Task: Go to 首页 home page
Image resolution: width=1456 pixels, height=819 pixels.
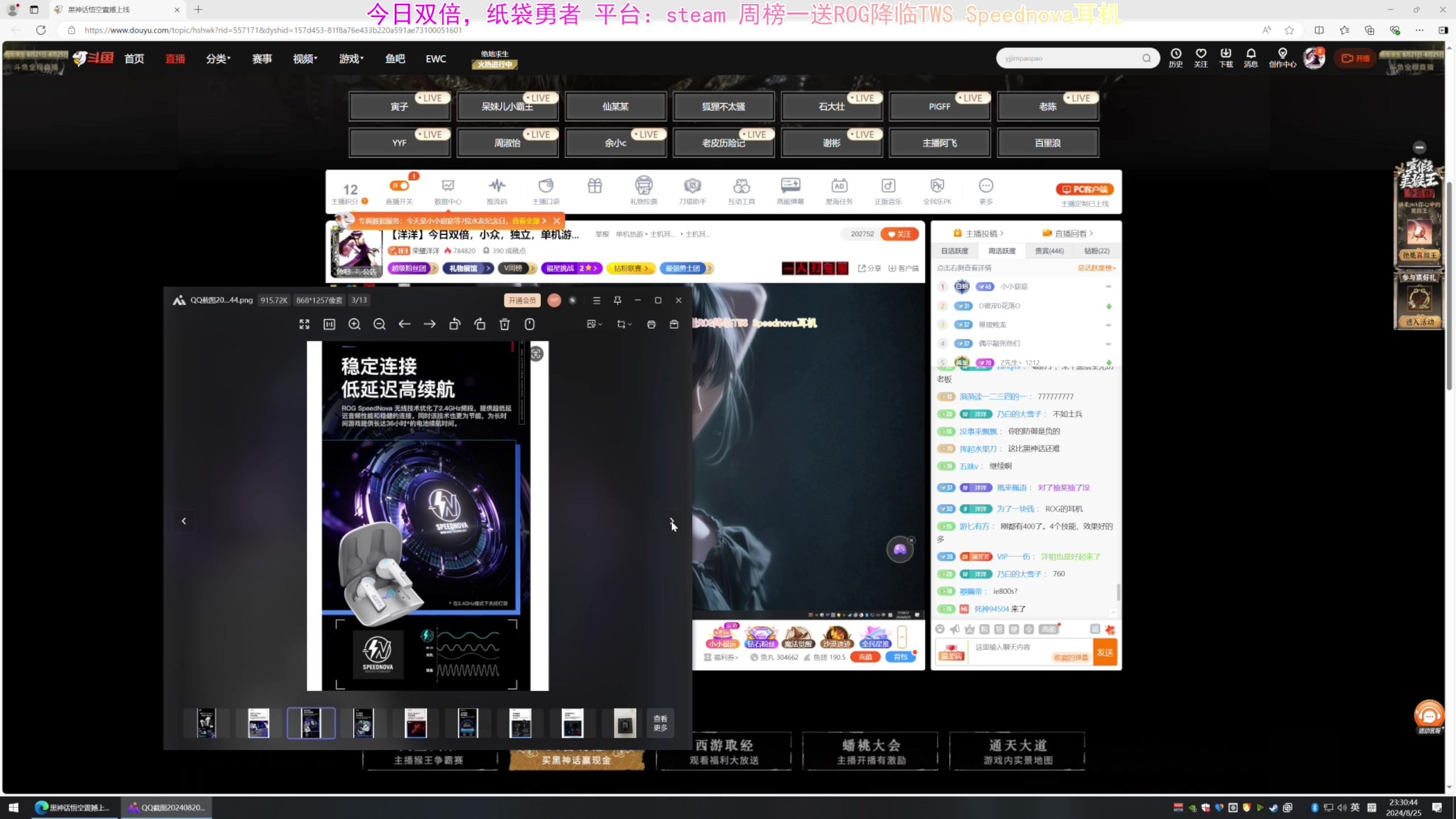Action: coord(134,59)
